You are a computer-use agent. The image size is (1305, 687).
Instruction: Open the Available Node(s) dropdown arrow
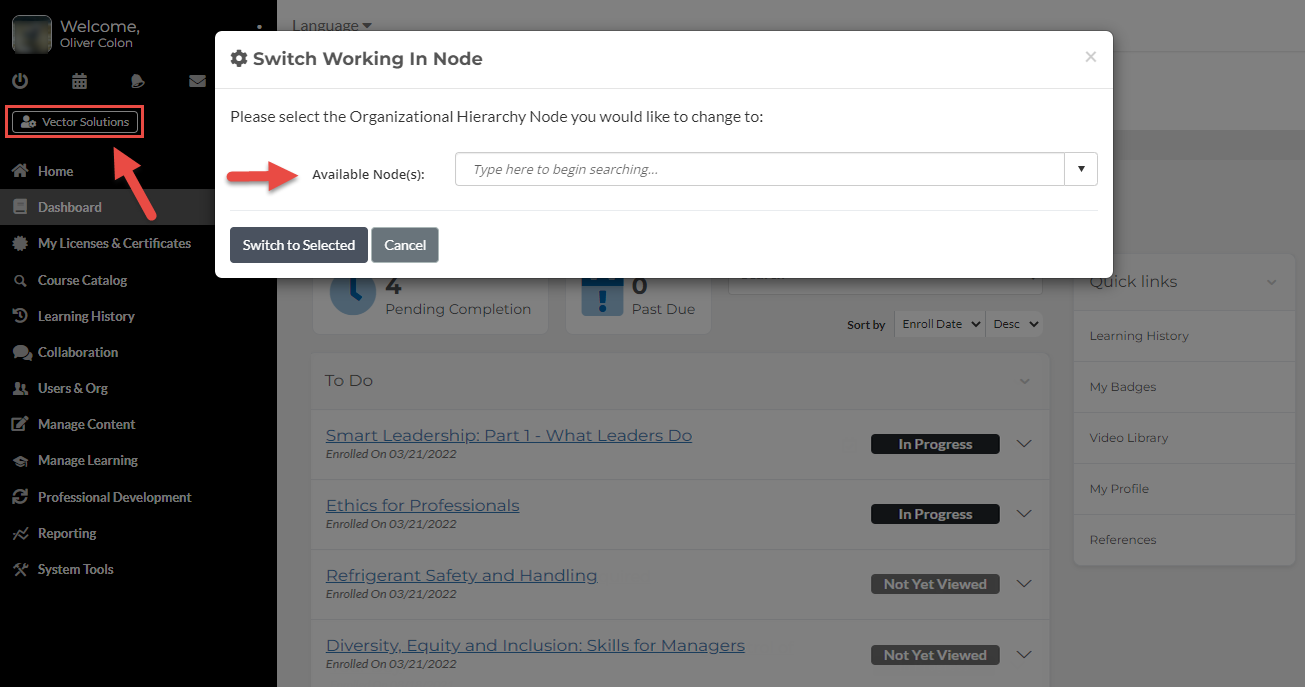1081,169
